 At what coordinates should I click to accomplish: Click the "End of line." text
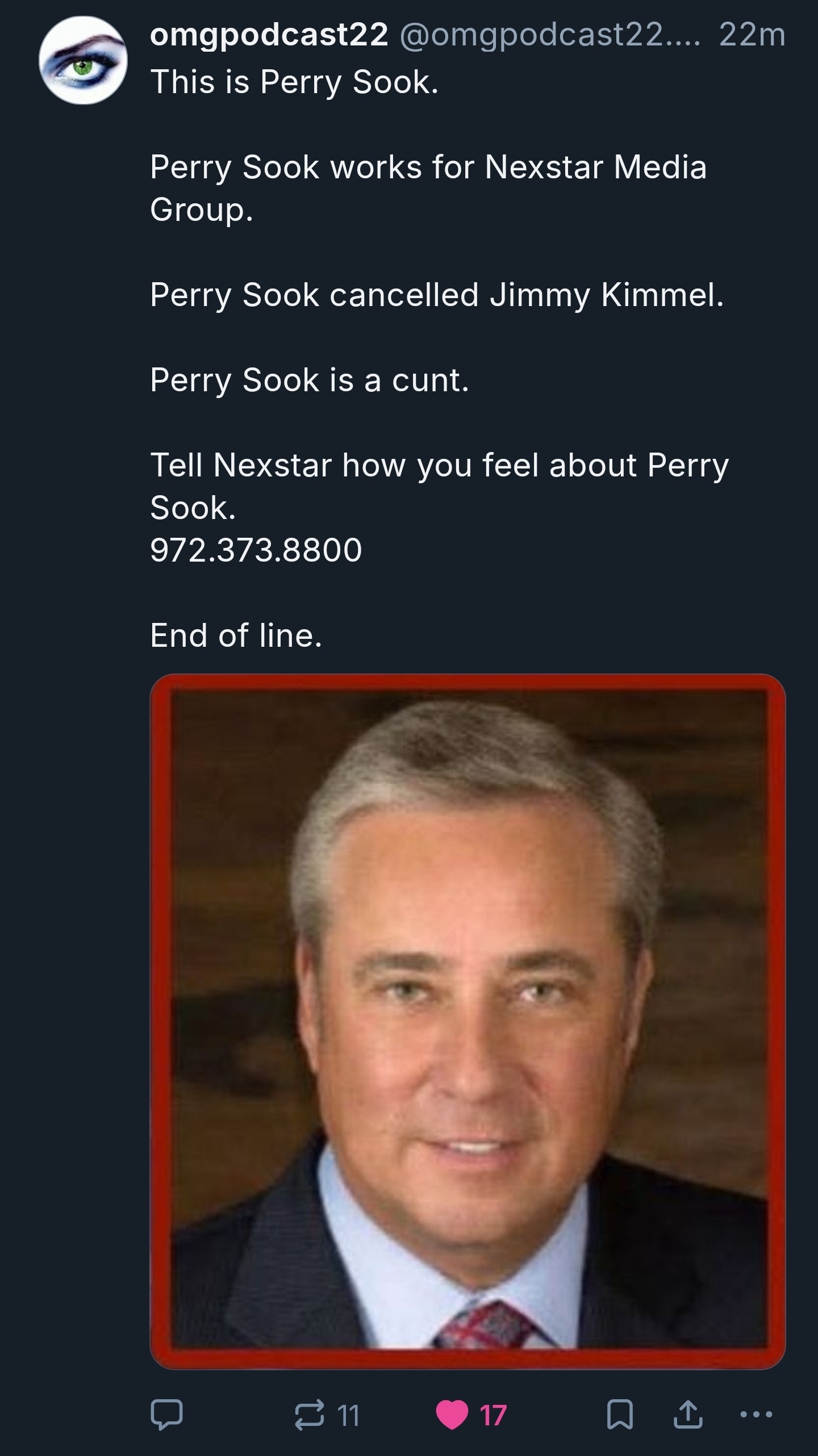click(236, 635)
